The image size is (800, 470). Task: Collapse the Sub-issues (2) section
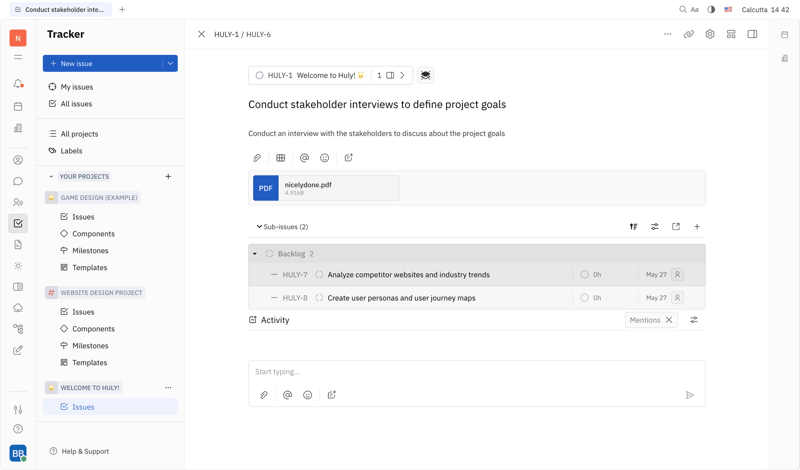coord(259,227)
